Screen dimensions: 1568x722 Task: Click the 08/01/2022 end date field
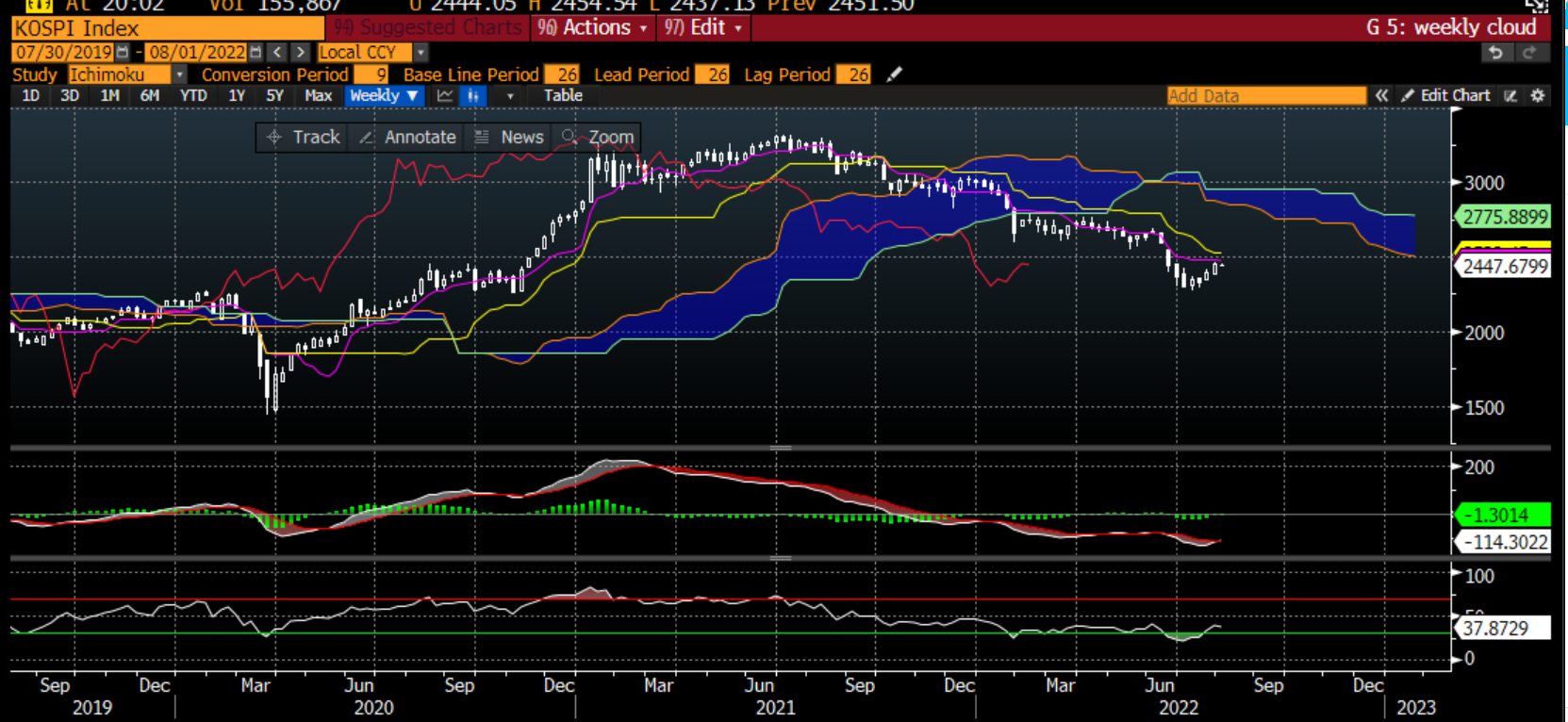(196, 53)
